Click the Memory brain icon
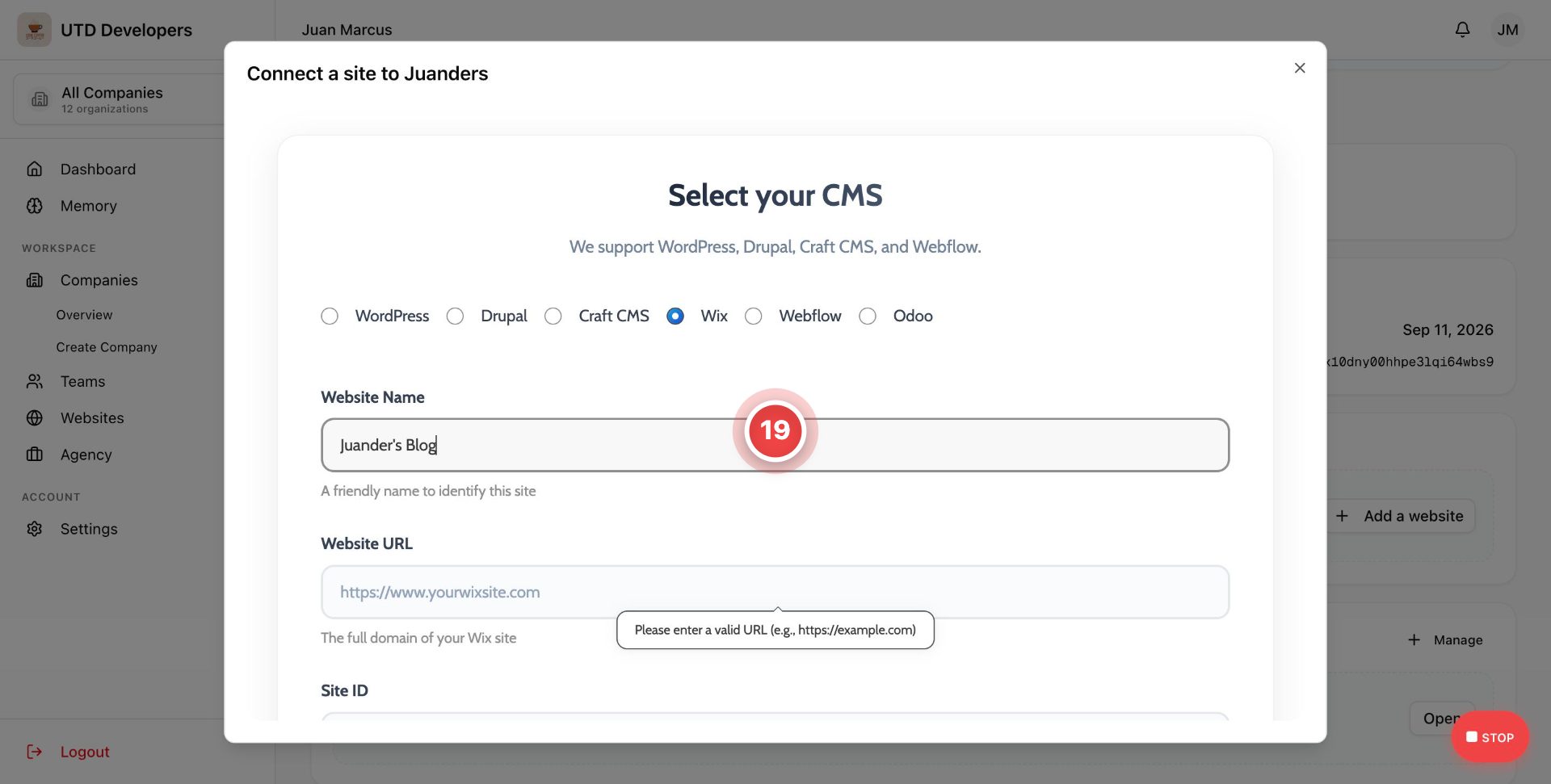1551x784 pixels. [x=35, y=206]
